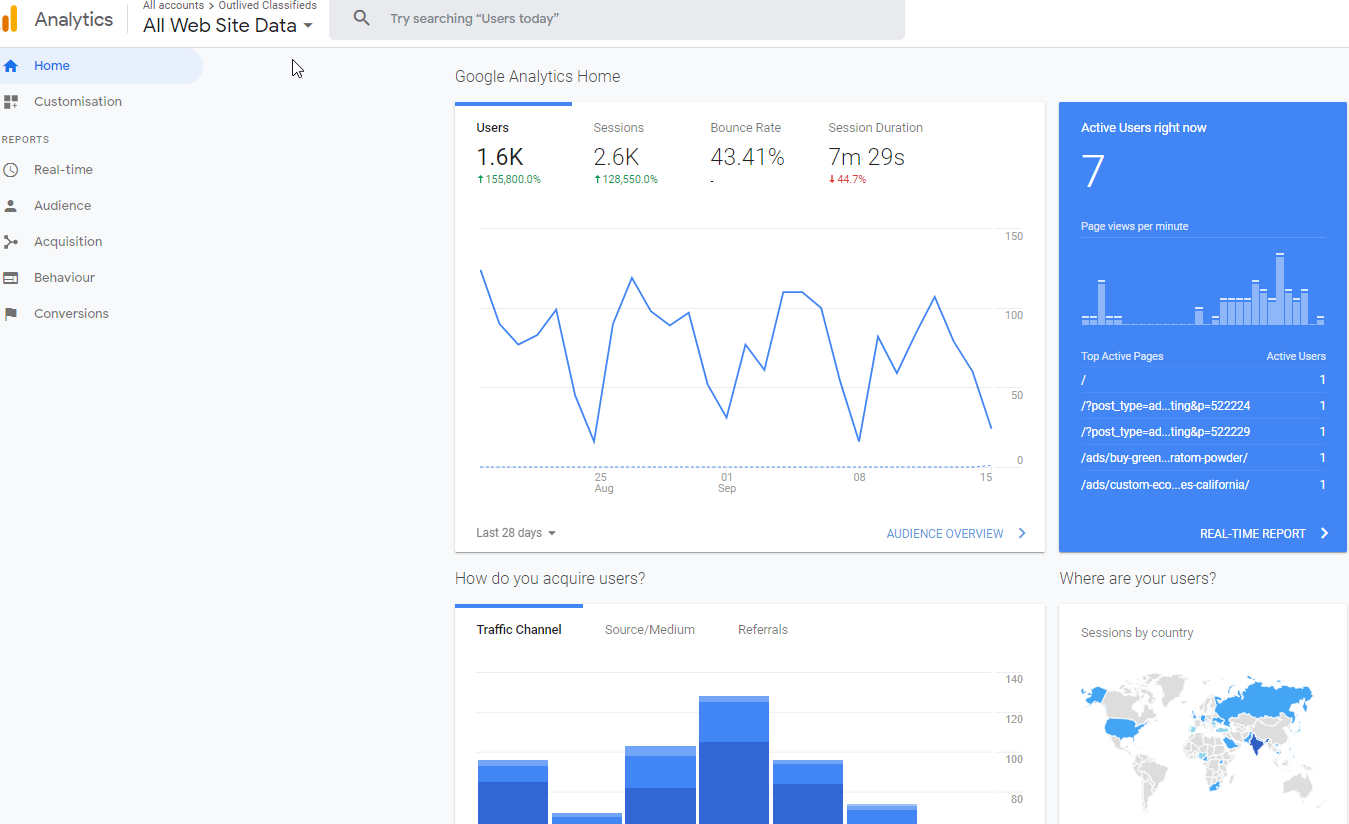Click the tallest bar in traffic channel chart
Image resolution: width=1349 pixels, height=824 pixels.
(734, 760)
